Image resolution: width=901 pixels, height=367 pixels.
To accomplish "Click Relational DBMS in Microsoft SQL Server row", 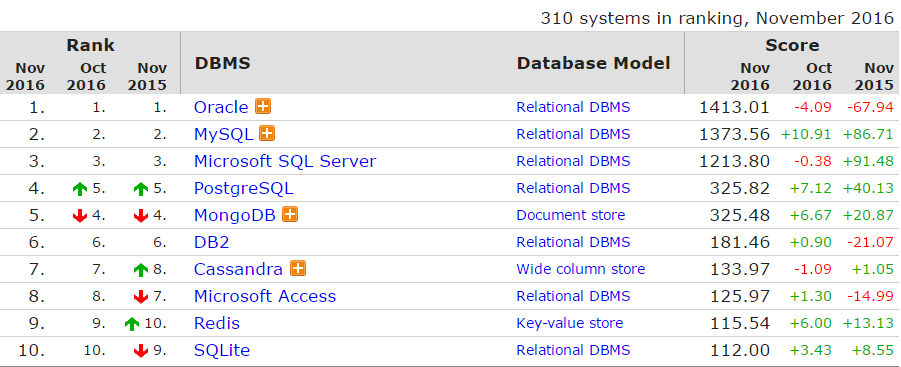I will tap(573, 161).
